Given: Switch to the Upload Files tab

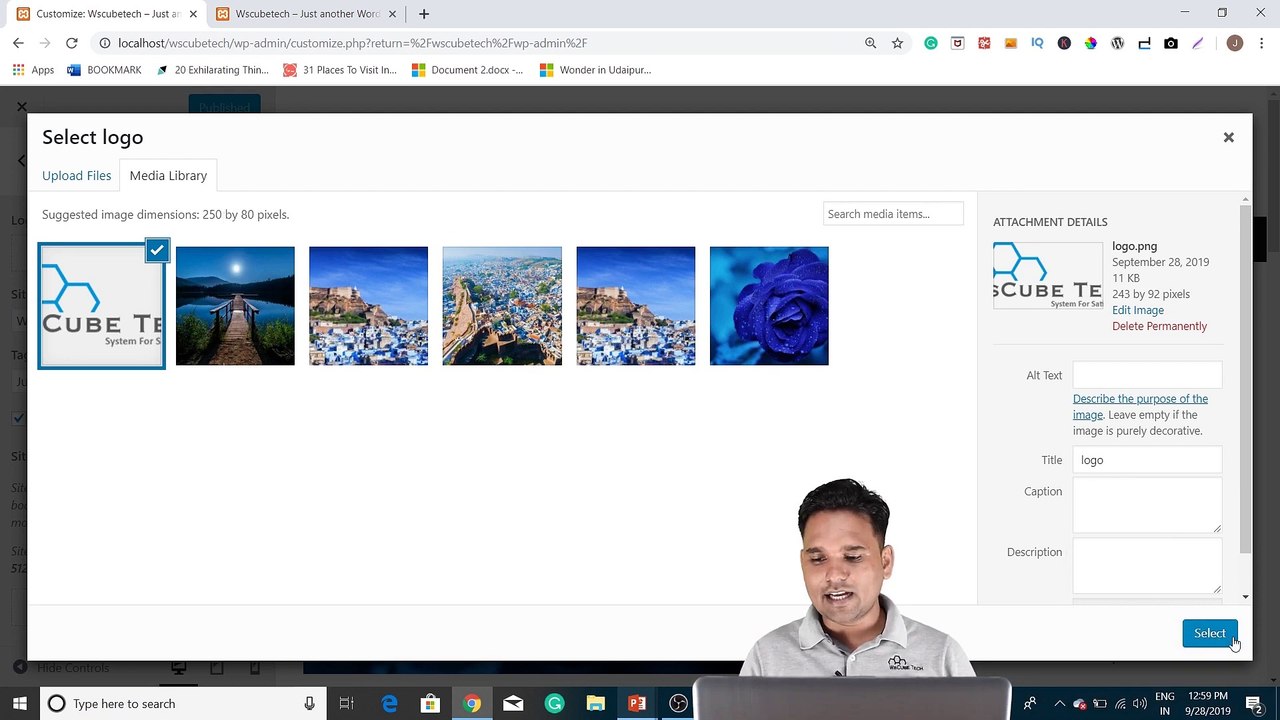Looking at the screenshot, I should (x=76, y=175).
